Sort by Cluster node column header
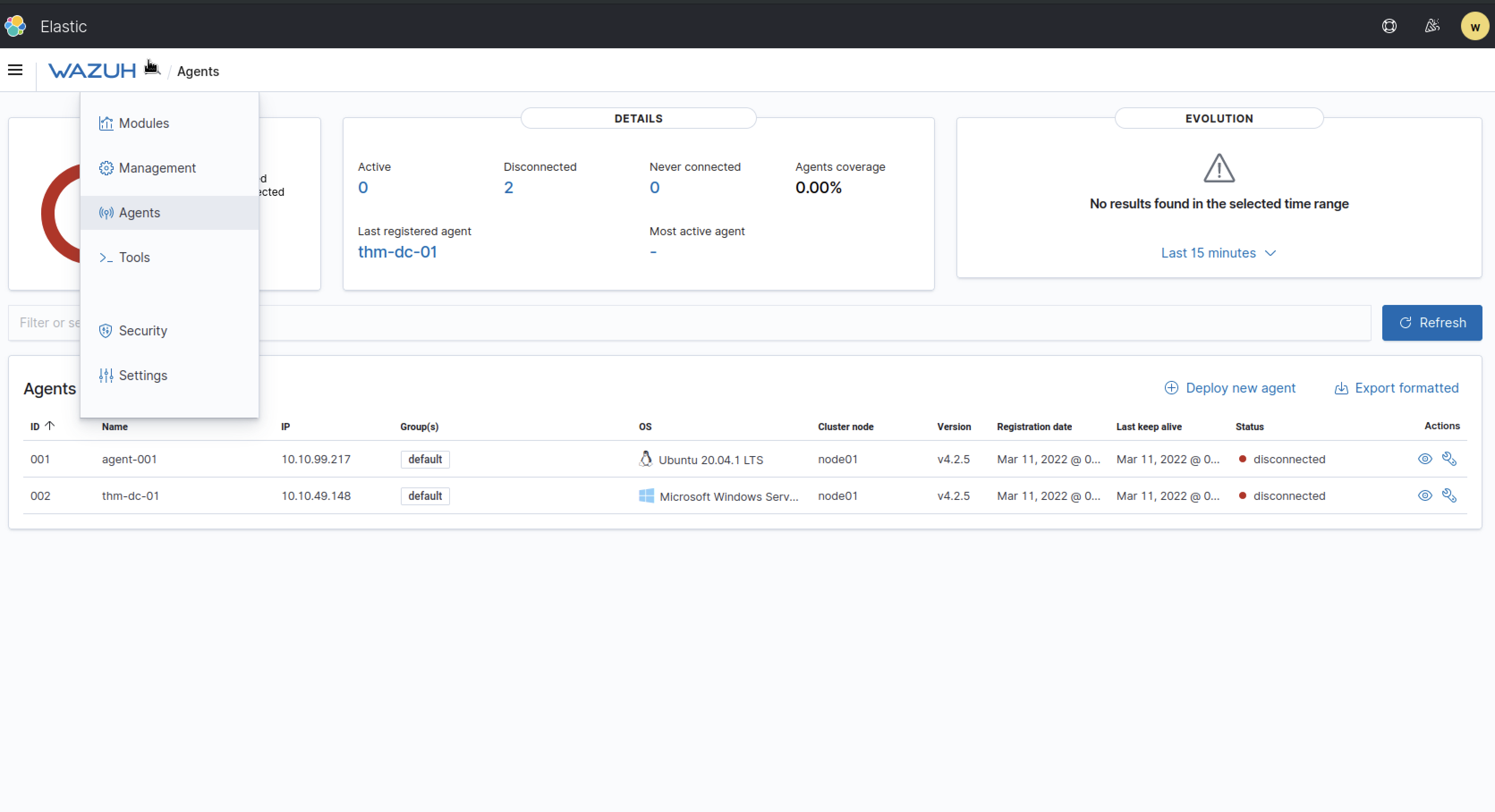Viewport: 1495px width, 812px height. pyautogui.click(x=845, y=426)
